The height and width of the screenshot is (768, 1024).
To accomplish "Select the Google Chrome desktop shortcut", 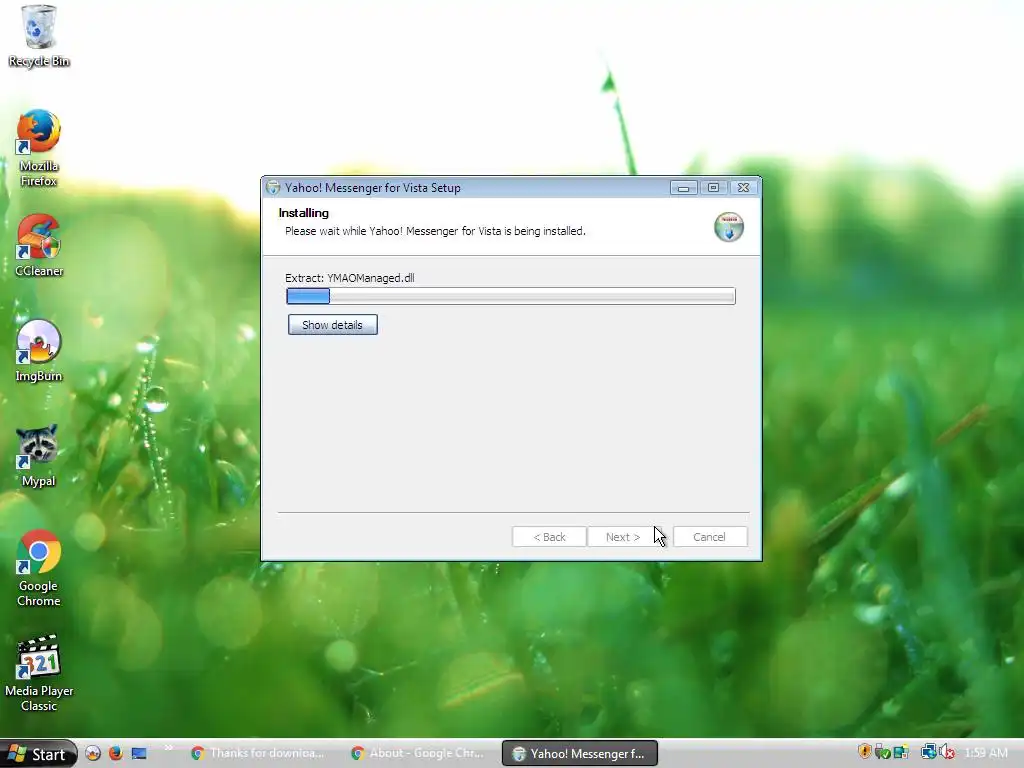I will (39, 568).
